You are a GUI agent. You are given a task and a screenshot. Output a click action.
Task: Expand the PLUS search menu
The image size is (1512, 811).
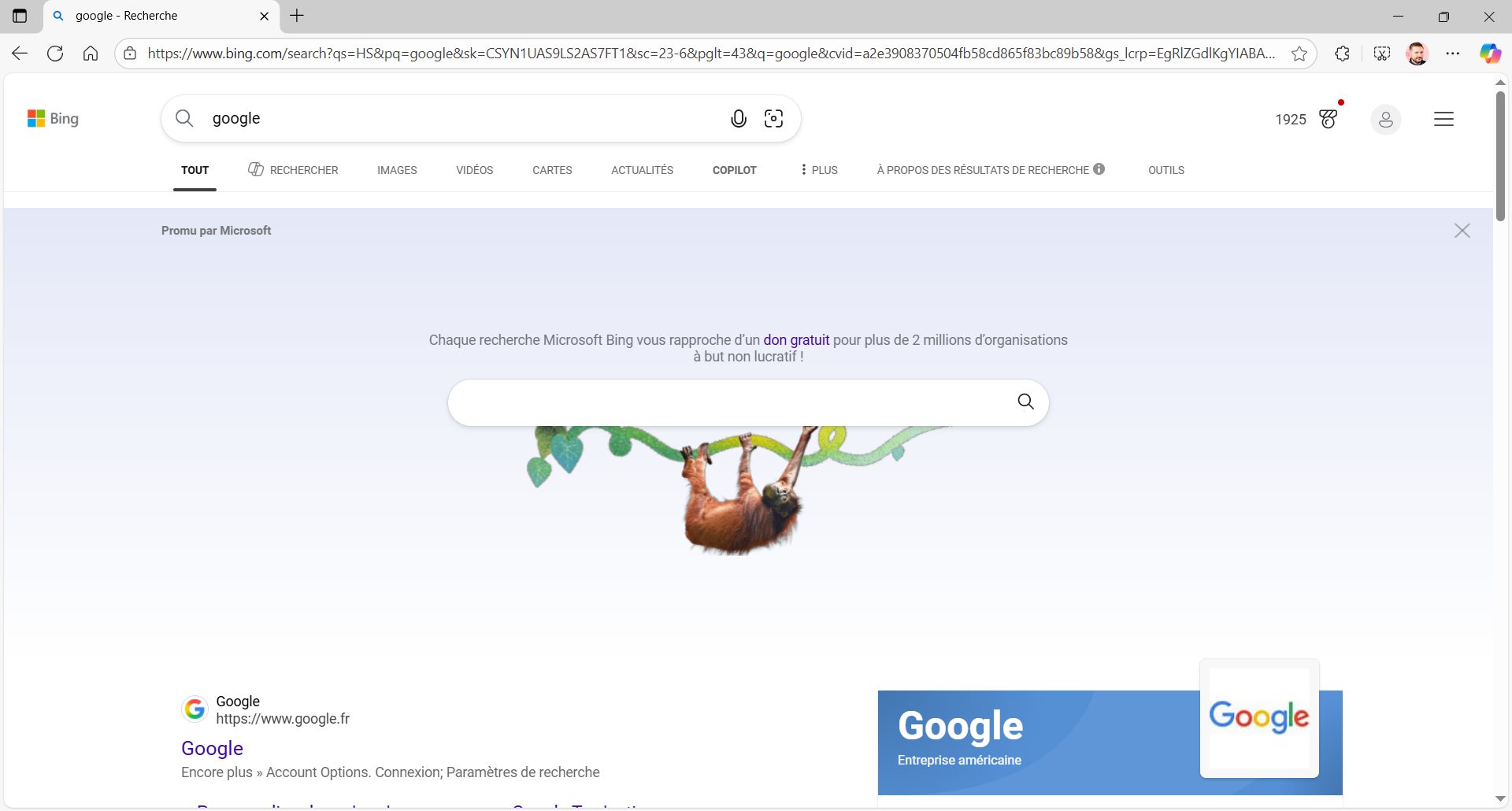tap(817, 169)
